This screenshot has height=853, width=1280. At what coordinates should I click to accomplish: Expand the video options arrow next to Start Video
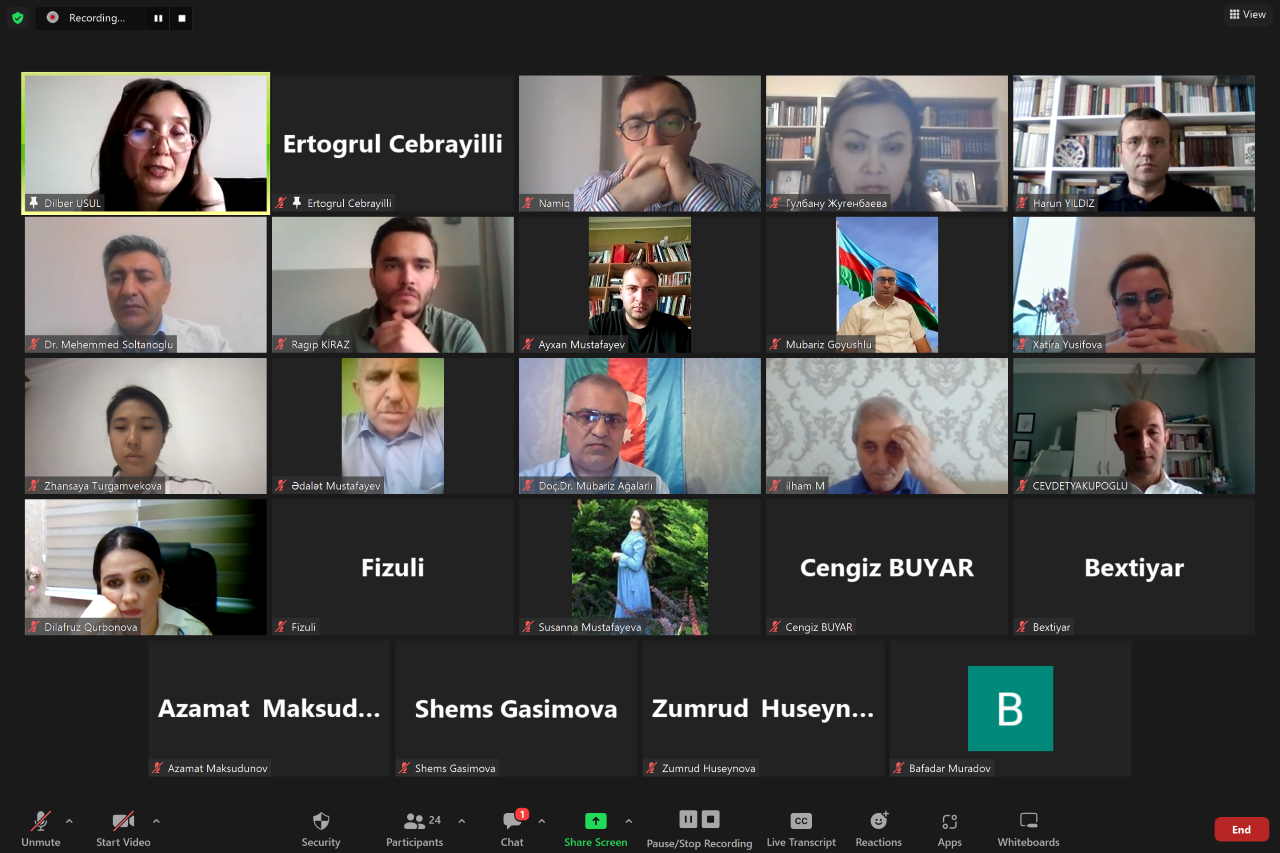click(156, 821)
